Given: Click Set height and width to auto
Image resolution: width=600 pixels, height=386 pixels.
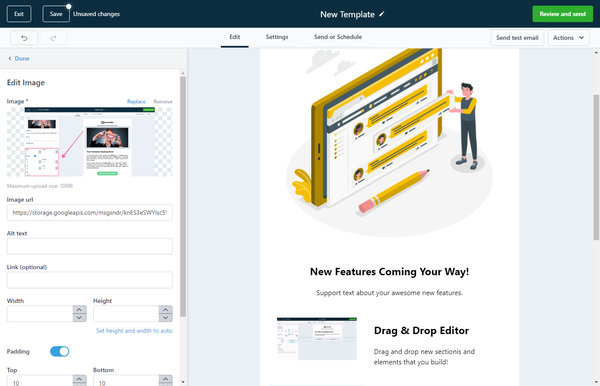Looking at the screenshot, I should (134, 331).
